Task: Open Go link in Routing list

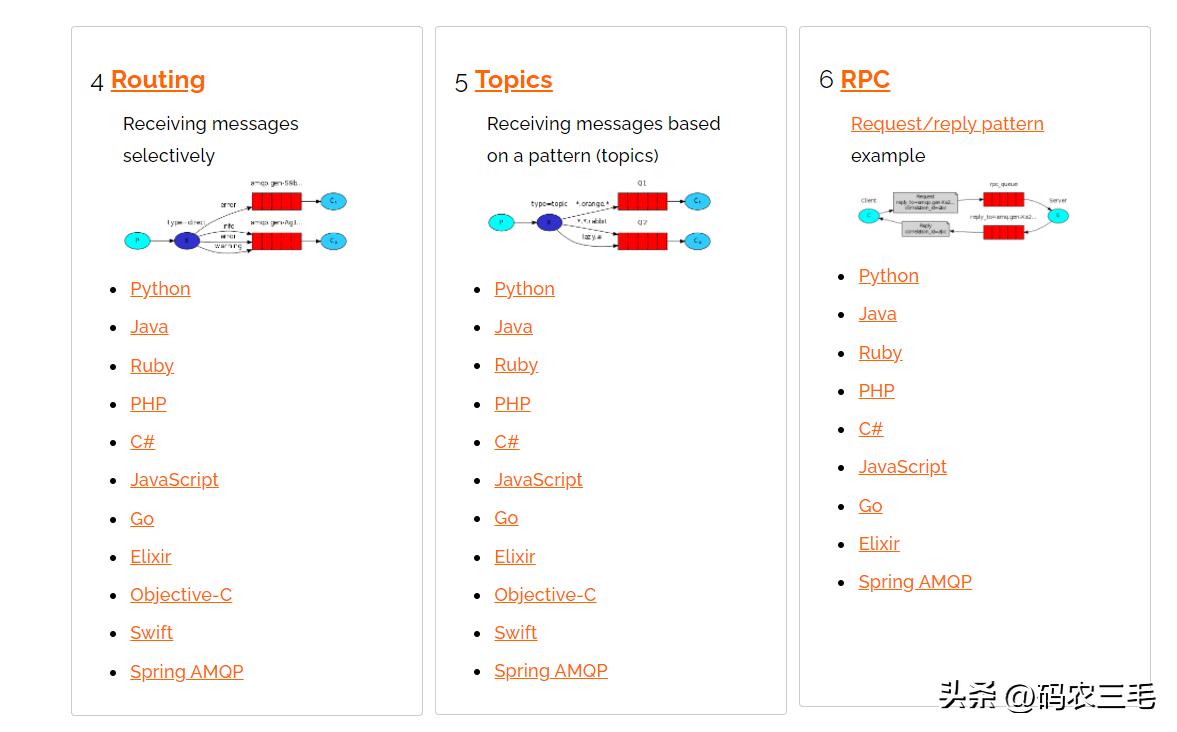Action: 142,519
